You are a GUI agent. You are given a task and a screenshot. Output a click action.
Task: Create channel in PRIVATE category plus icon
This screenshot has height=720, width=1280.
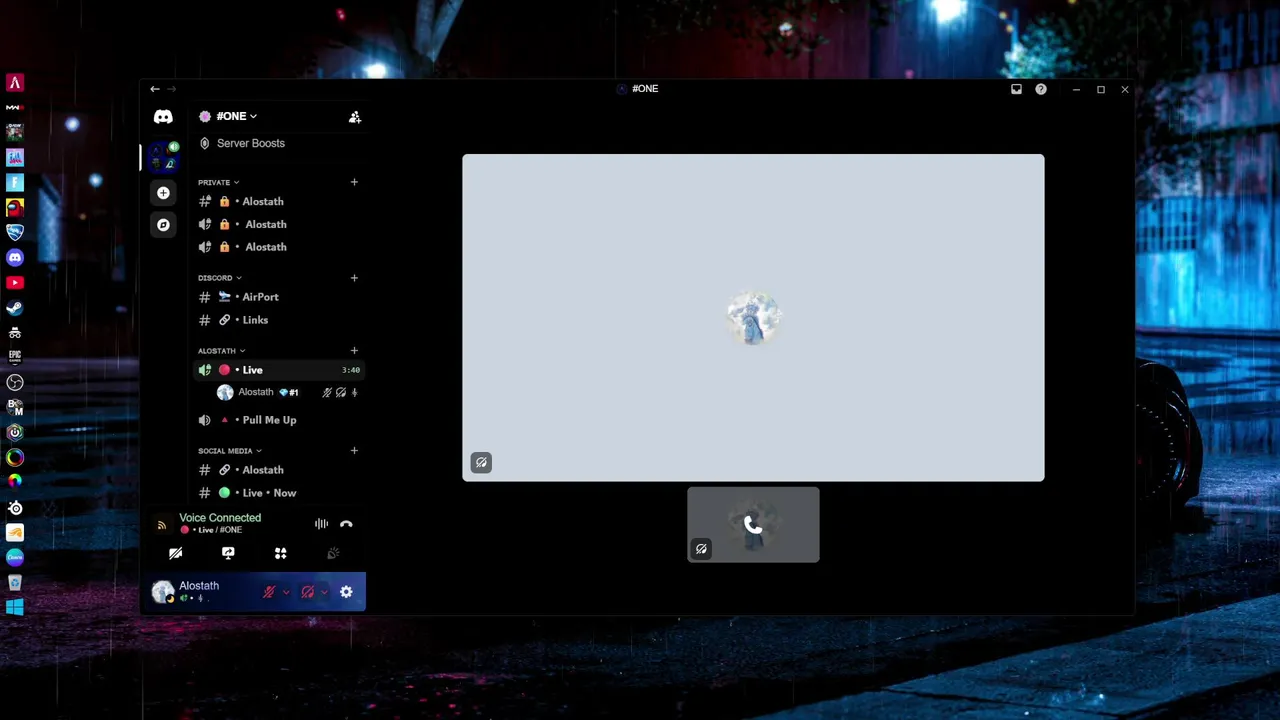[354, 182]
